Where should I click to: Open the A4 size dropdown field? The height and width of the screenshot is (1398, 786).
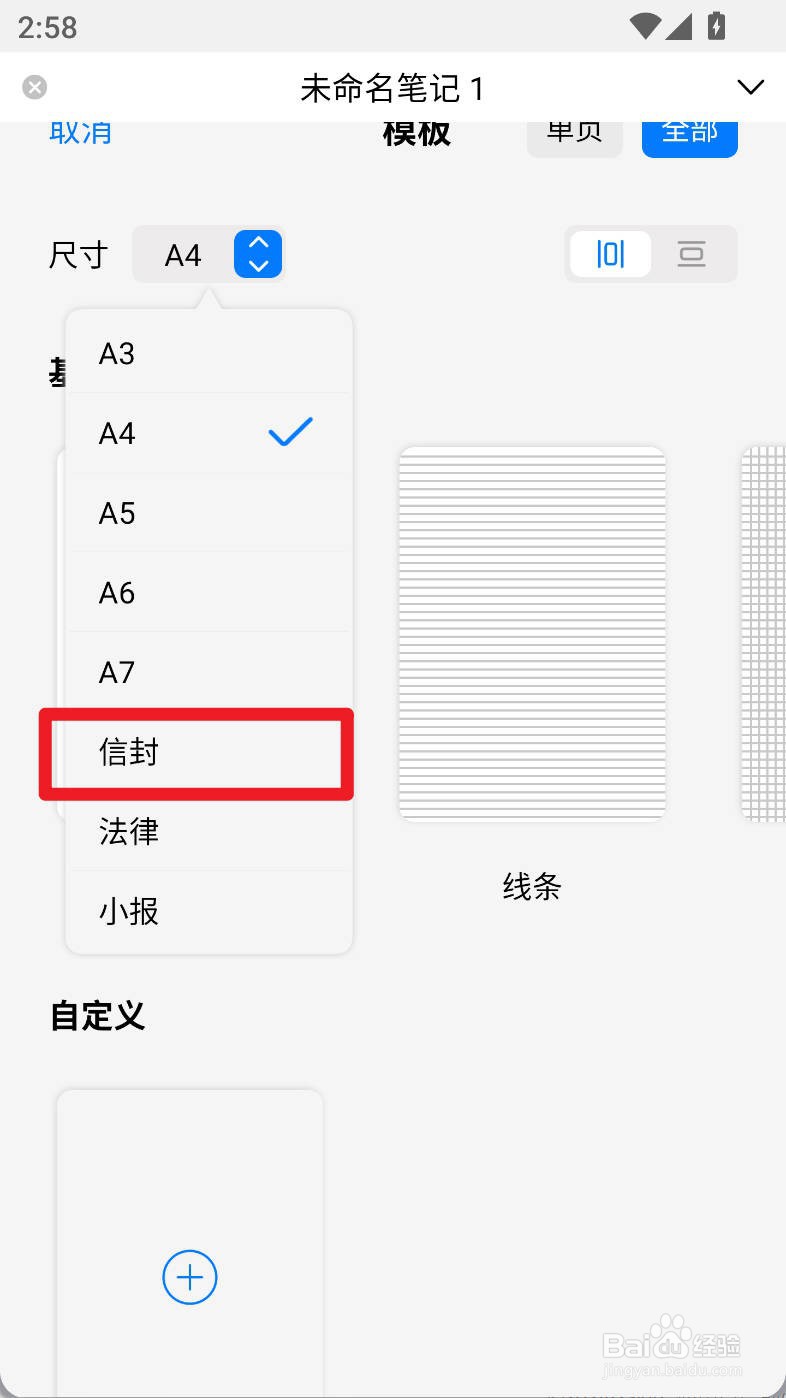coord(208,254)
